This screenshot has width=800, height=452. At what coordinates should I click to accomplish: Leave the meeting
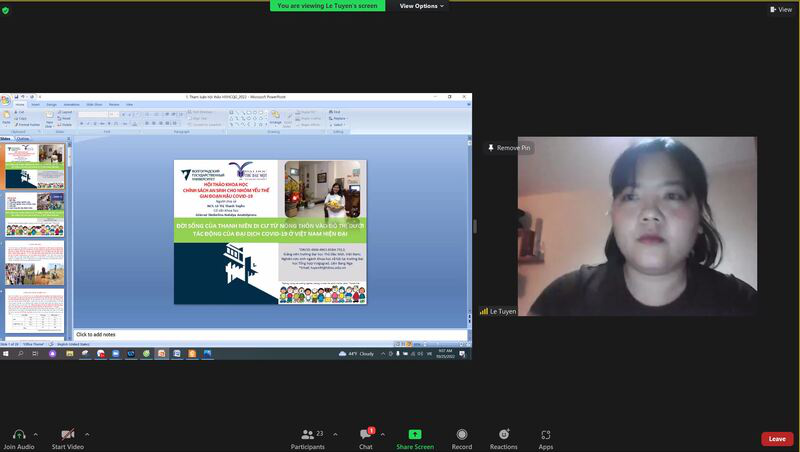tap(777, 439)
